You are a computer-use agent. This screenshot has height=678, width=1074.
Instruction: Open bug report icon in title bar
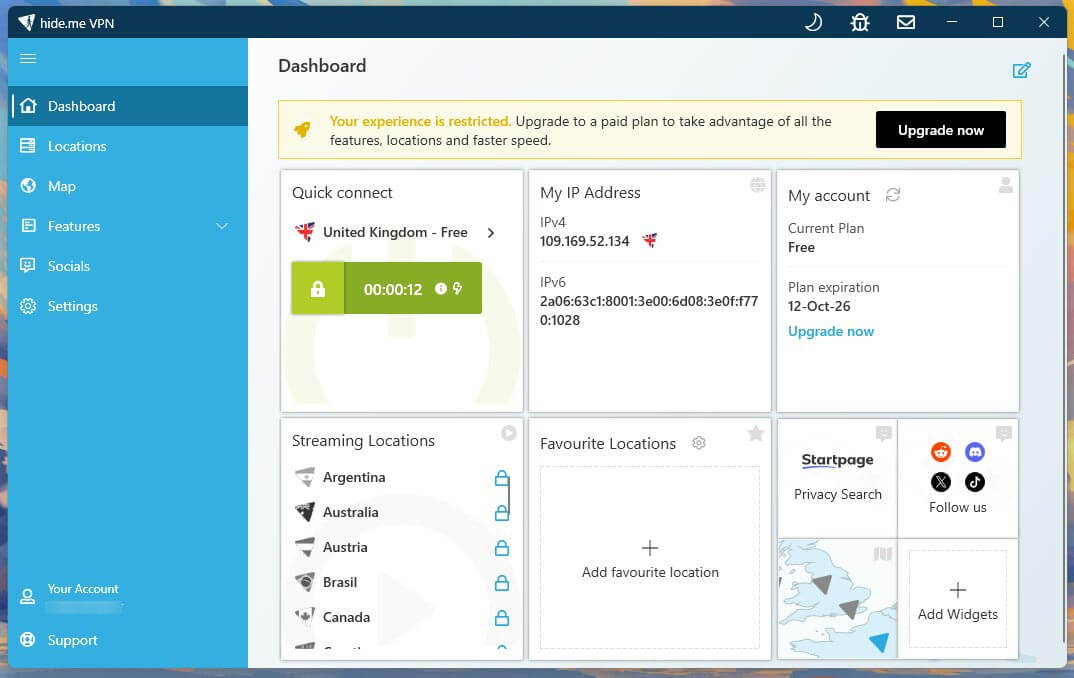coord(860,23)
